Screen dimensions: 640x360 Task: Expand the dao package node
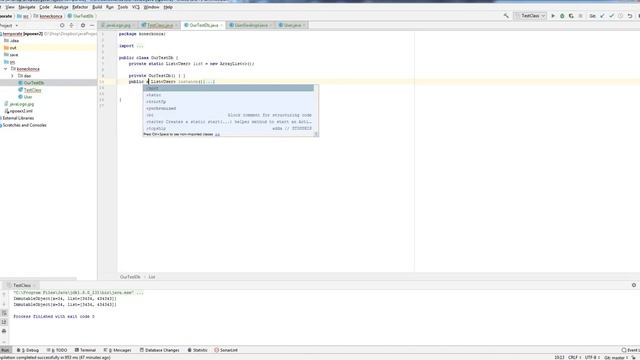[x=12, y=76]
